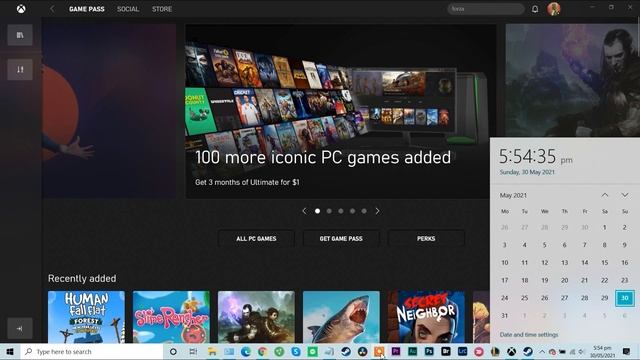640x360 pixels.
Task: Show hidden system tray icons
Action: pos(542,351)
